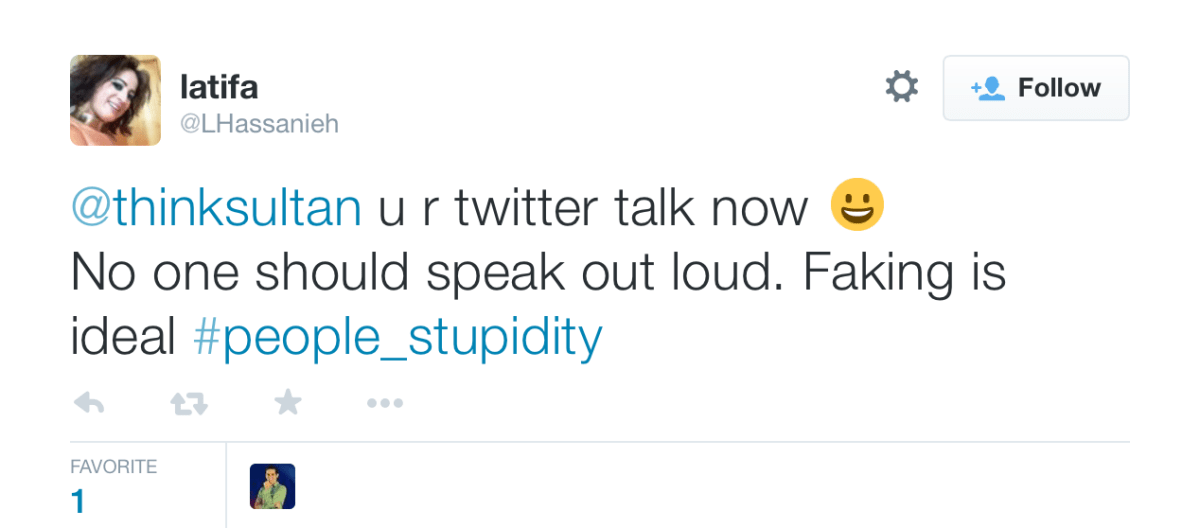Click the word "ideal" in the tweet
The height and width of the screenshot is (528, 1200).
click(122, 339)
